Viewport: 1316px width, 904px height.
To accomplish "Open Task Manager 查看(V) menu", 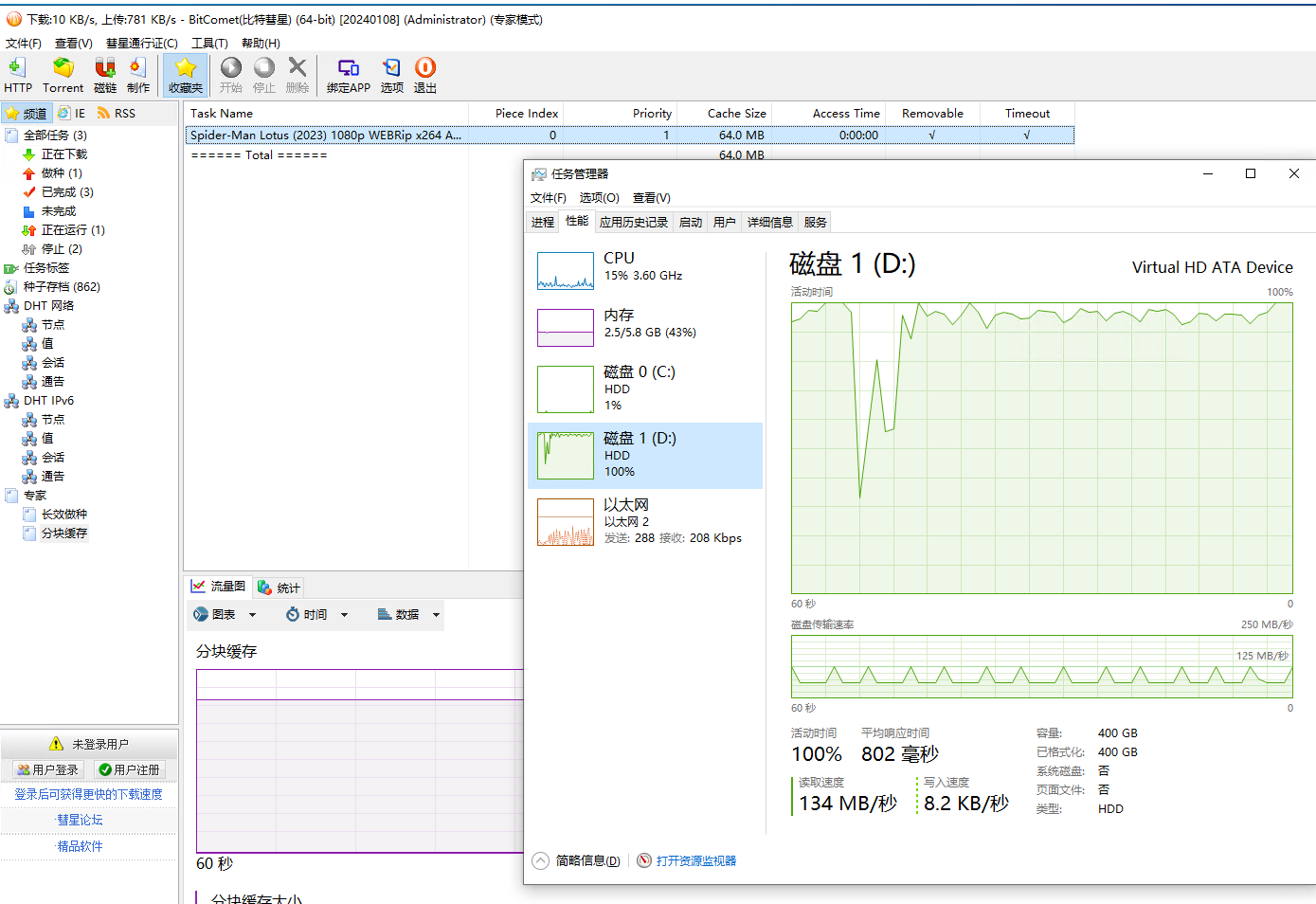I will coord(651,197).
